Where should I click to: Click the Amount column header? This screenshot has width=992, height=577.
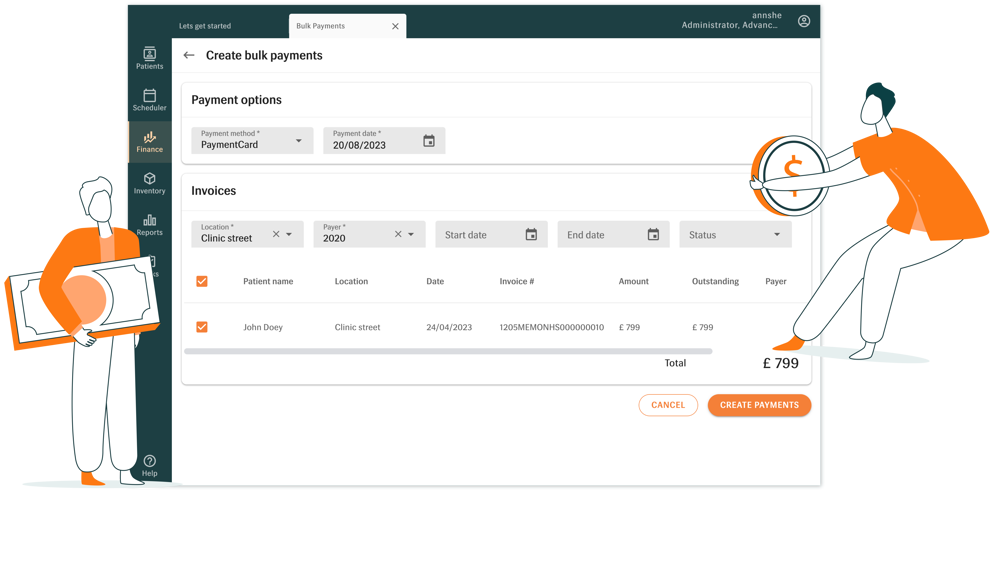pyautogui.click(x=634, y=281)
